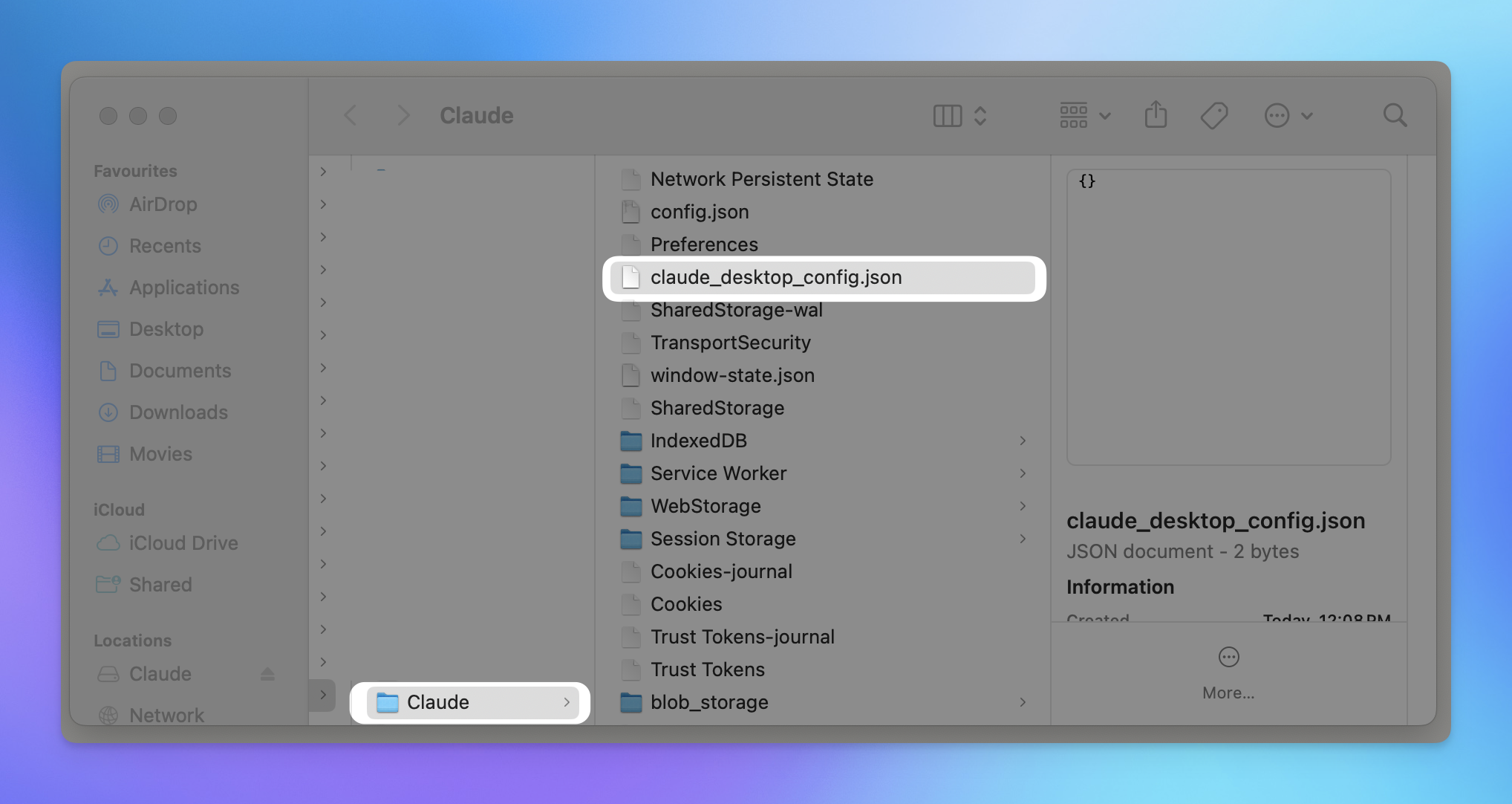
Task: Expand the IndexedDB folder chevron
Action: coord(1023,441)
